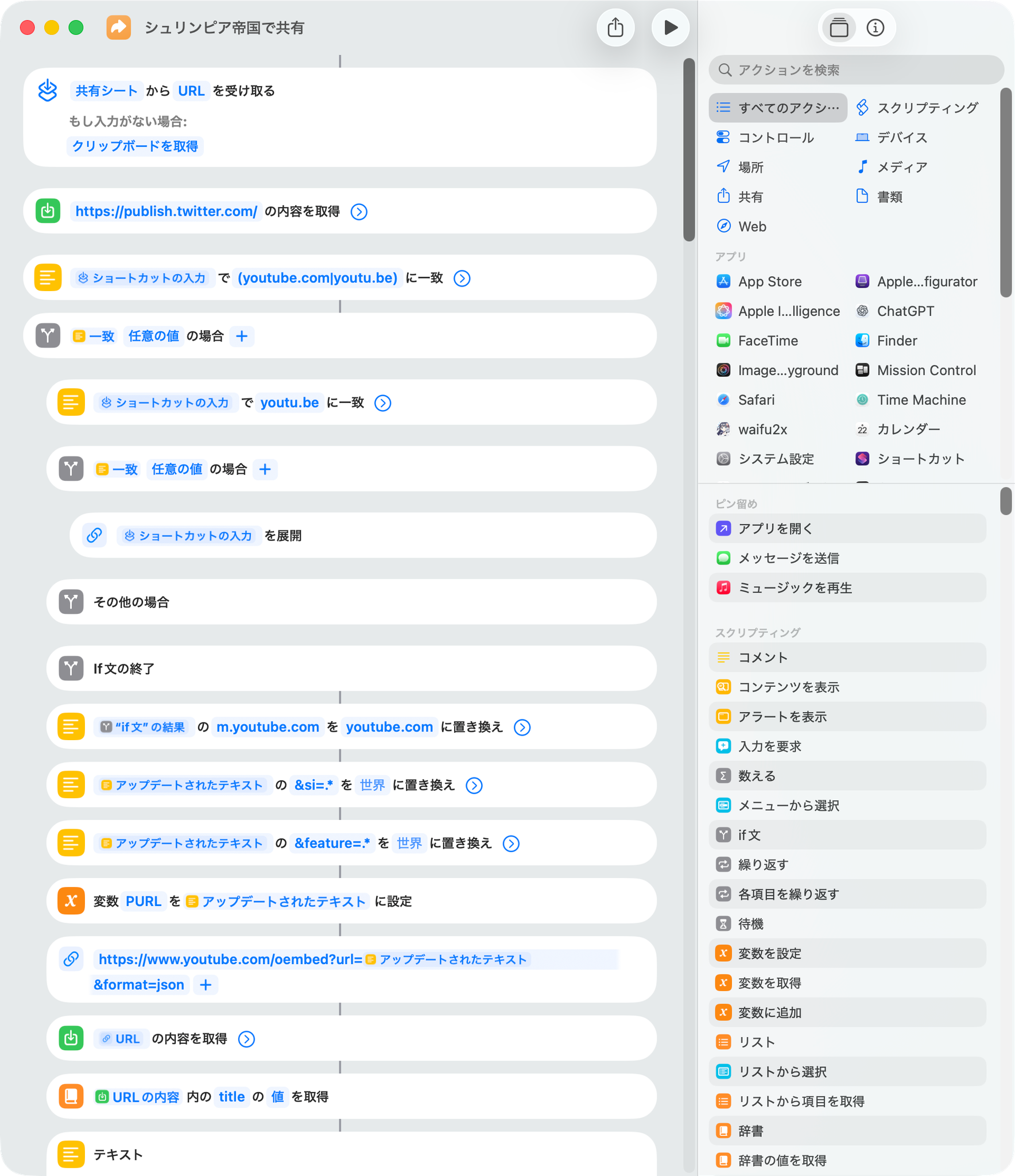Open Finder app actions
The height and width of the screenshot is (1176, 1015).
(886, 341)
